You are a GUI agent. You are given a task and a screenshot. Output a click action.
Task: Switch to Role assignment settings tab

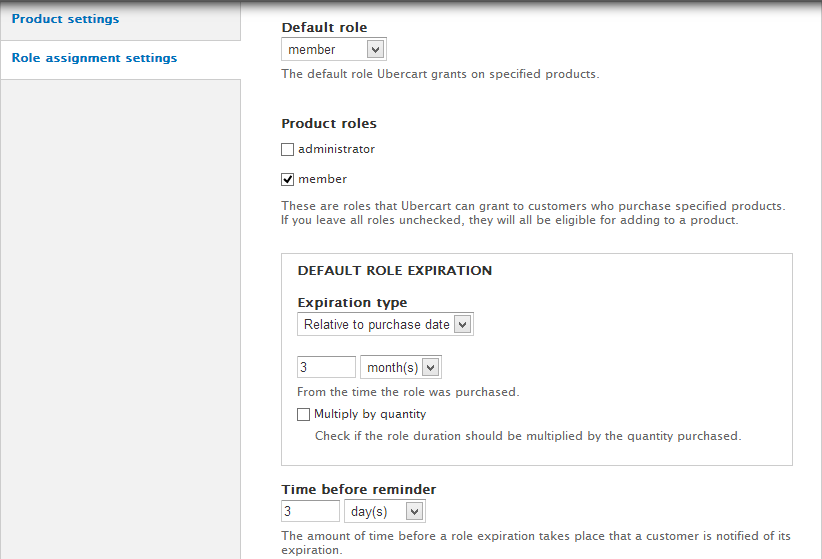[x=94, y=58]
